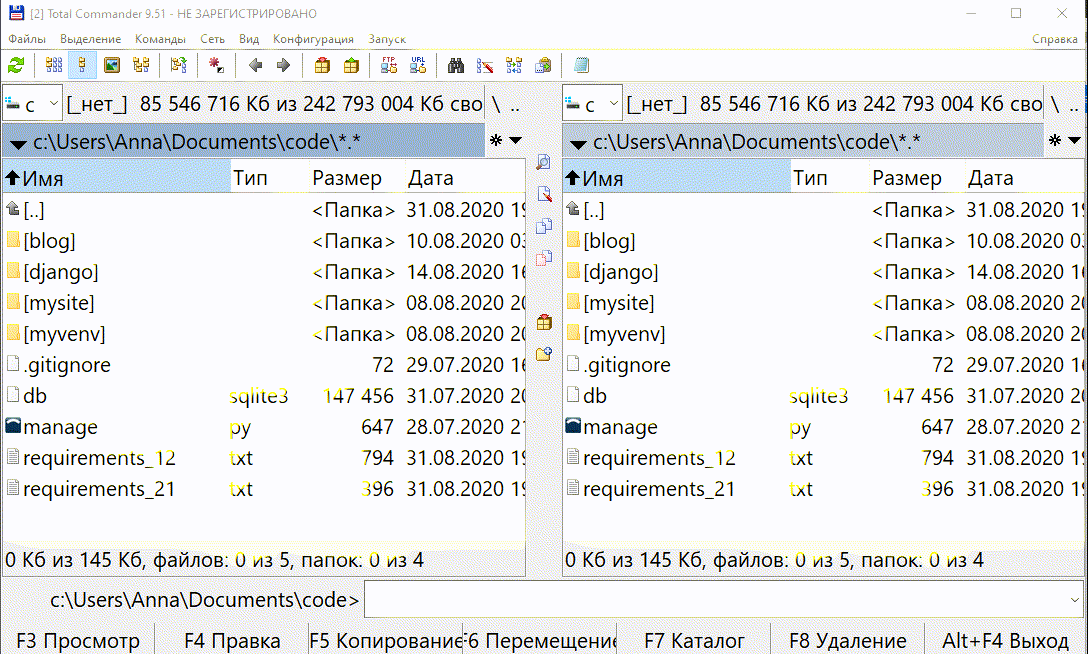
Task: Open the Справка help menu
Action: (x=1055, y=40)
